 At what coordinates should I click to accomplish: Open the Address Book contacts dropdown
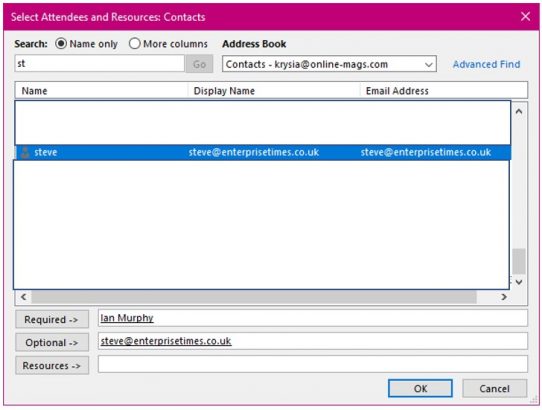(x=329, y=64)
